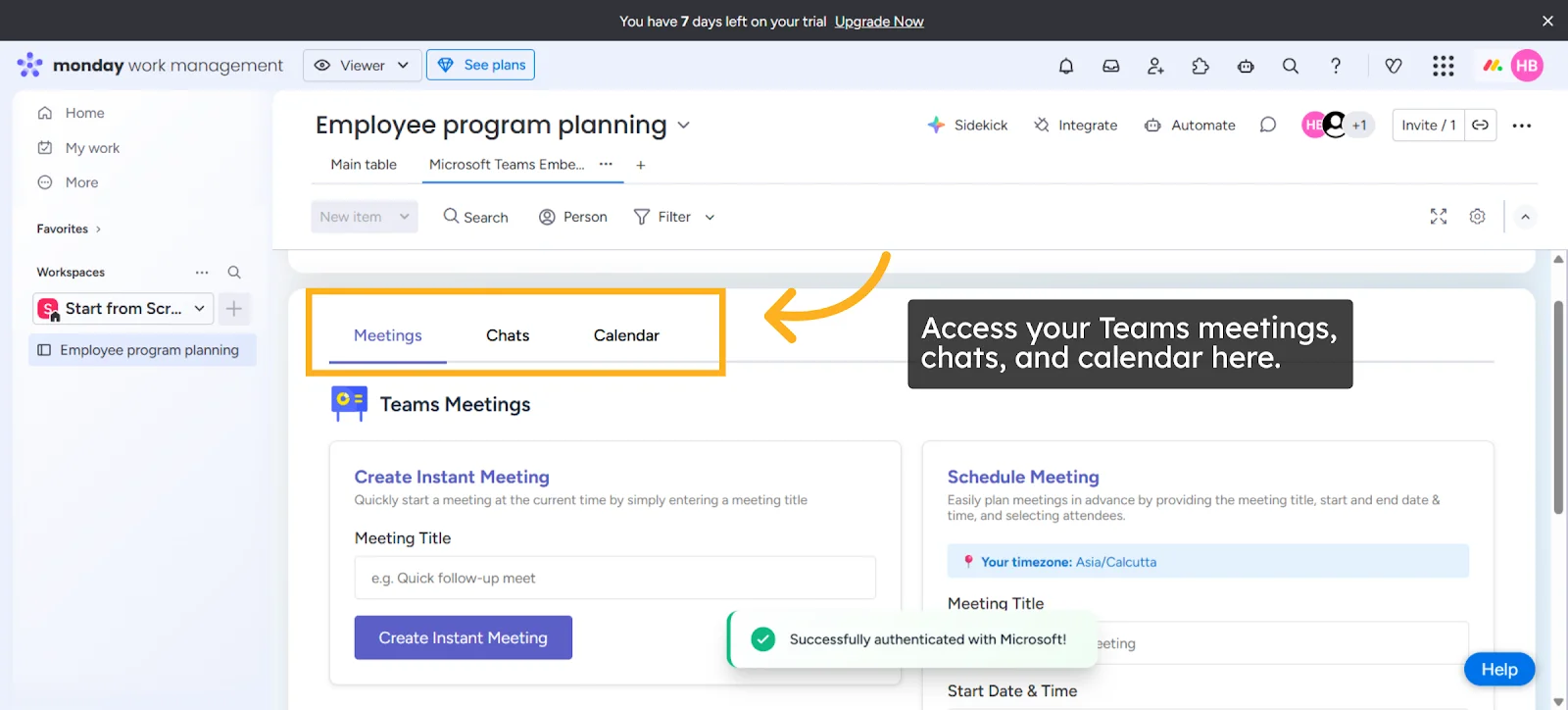Open the notifications bell icon
1568x710 pixels.
1065,66
